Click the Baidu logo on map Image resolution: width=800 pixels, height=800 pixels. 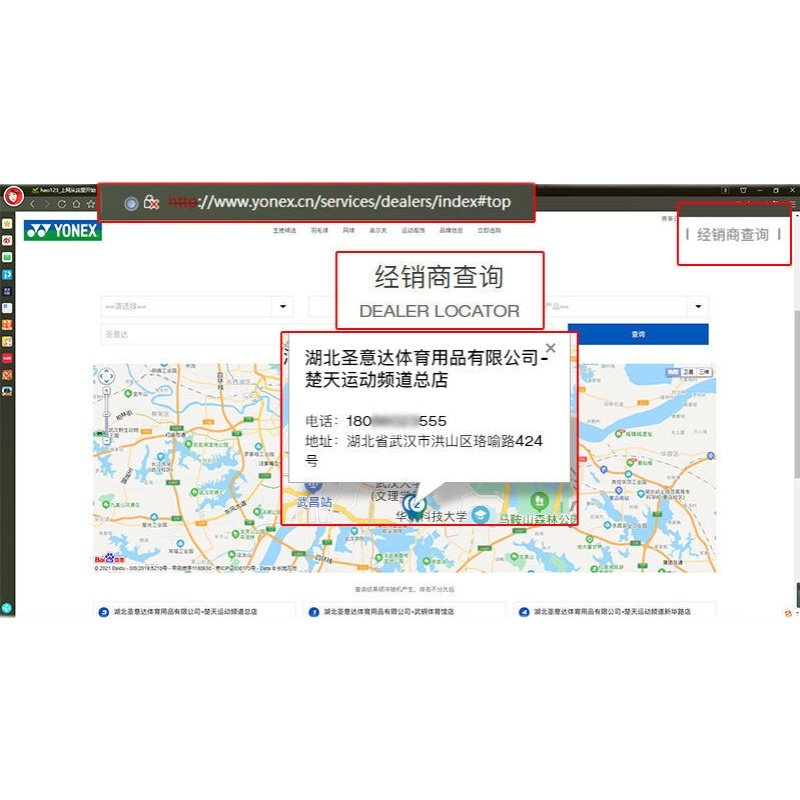pos(110,559)
